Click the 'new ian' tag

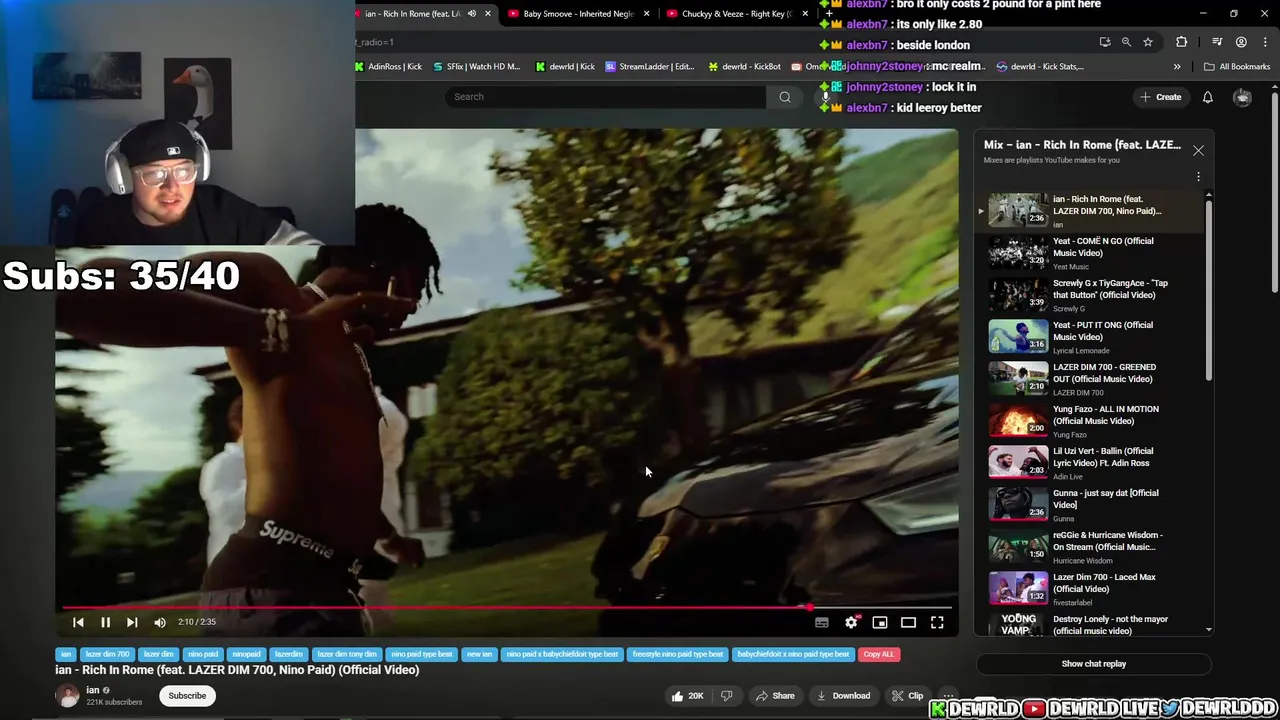click(479, 654)
